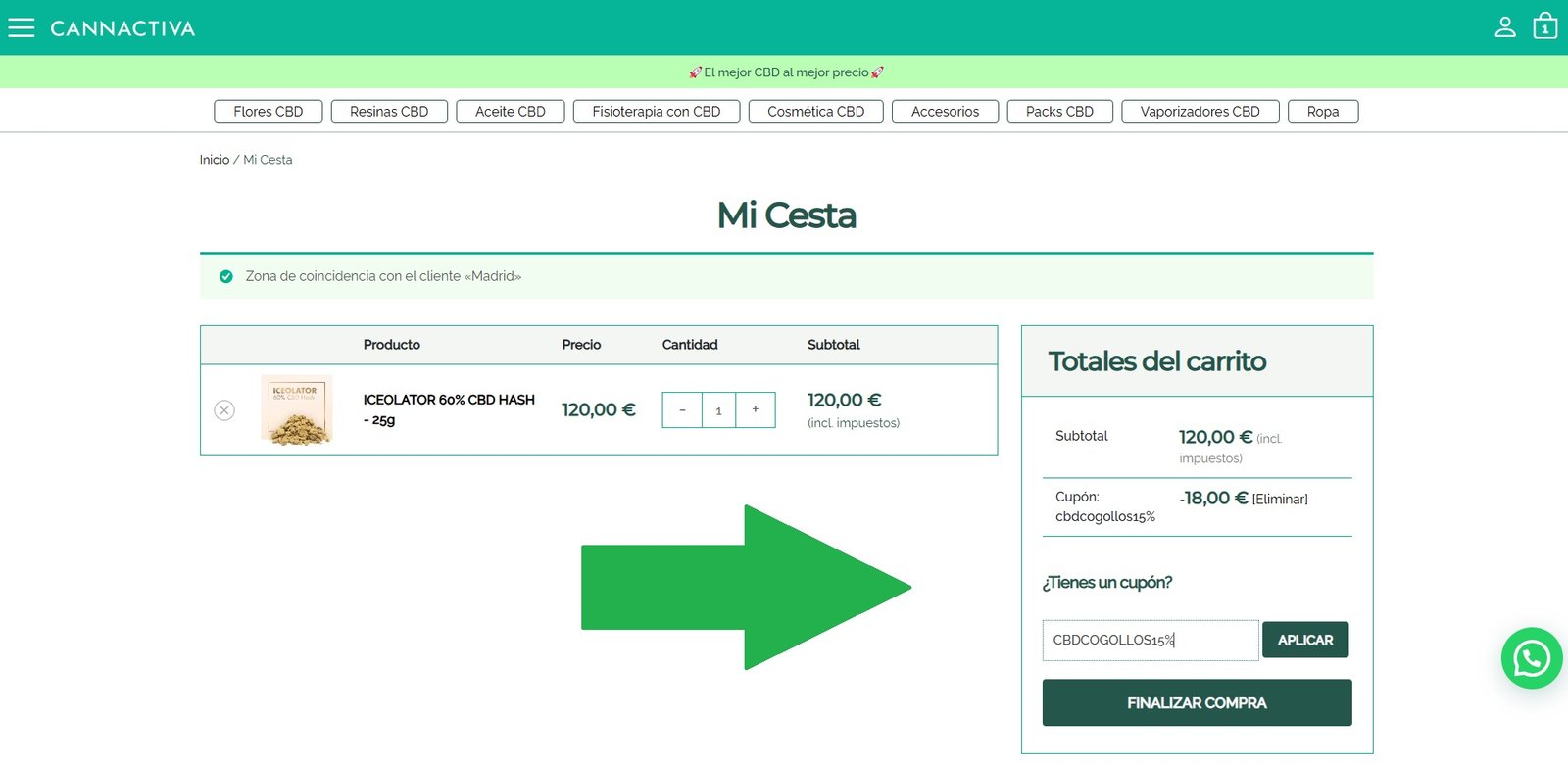Viewport: 1568px width, 764px height.
Task: Select the cart totals Subtotal amount 120,00 €
Action: pos(1216,437)
